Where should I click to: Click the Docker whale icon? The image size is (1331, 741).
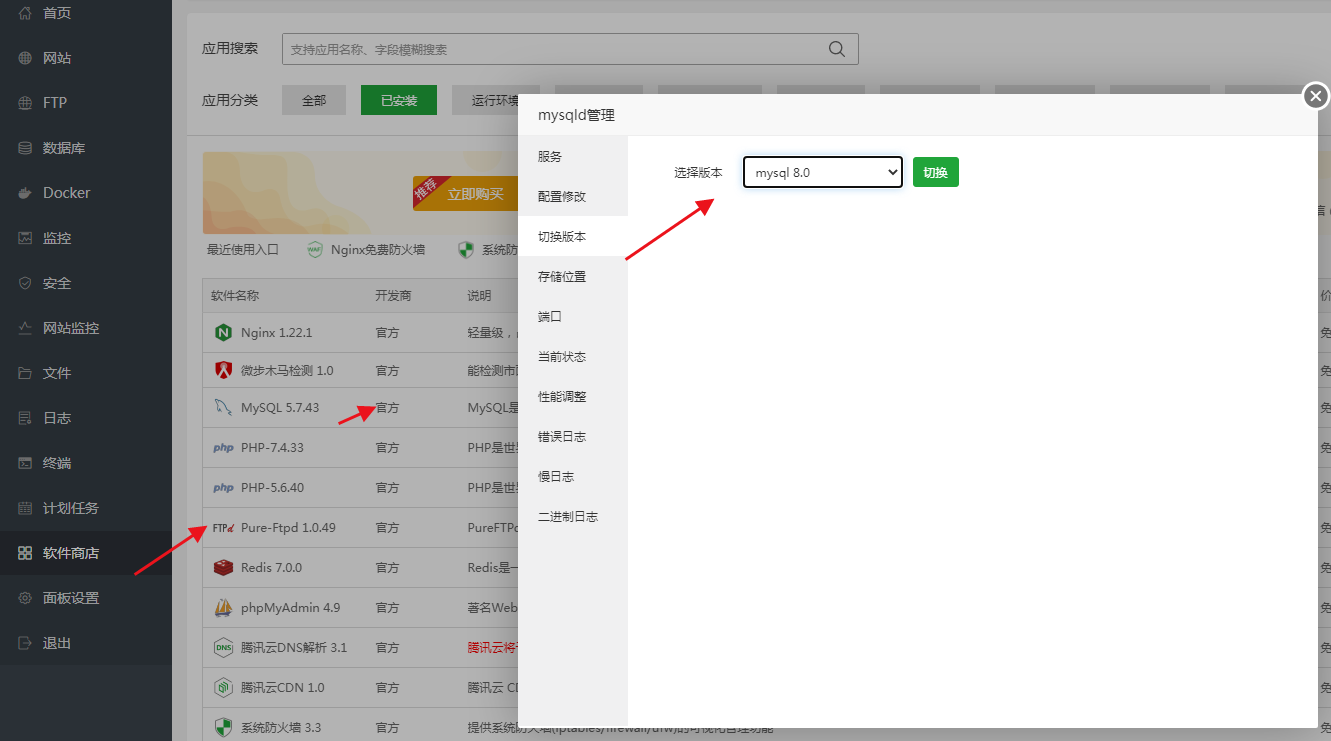coord(25,193)
